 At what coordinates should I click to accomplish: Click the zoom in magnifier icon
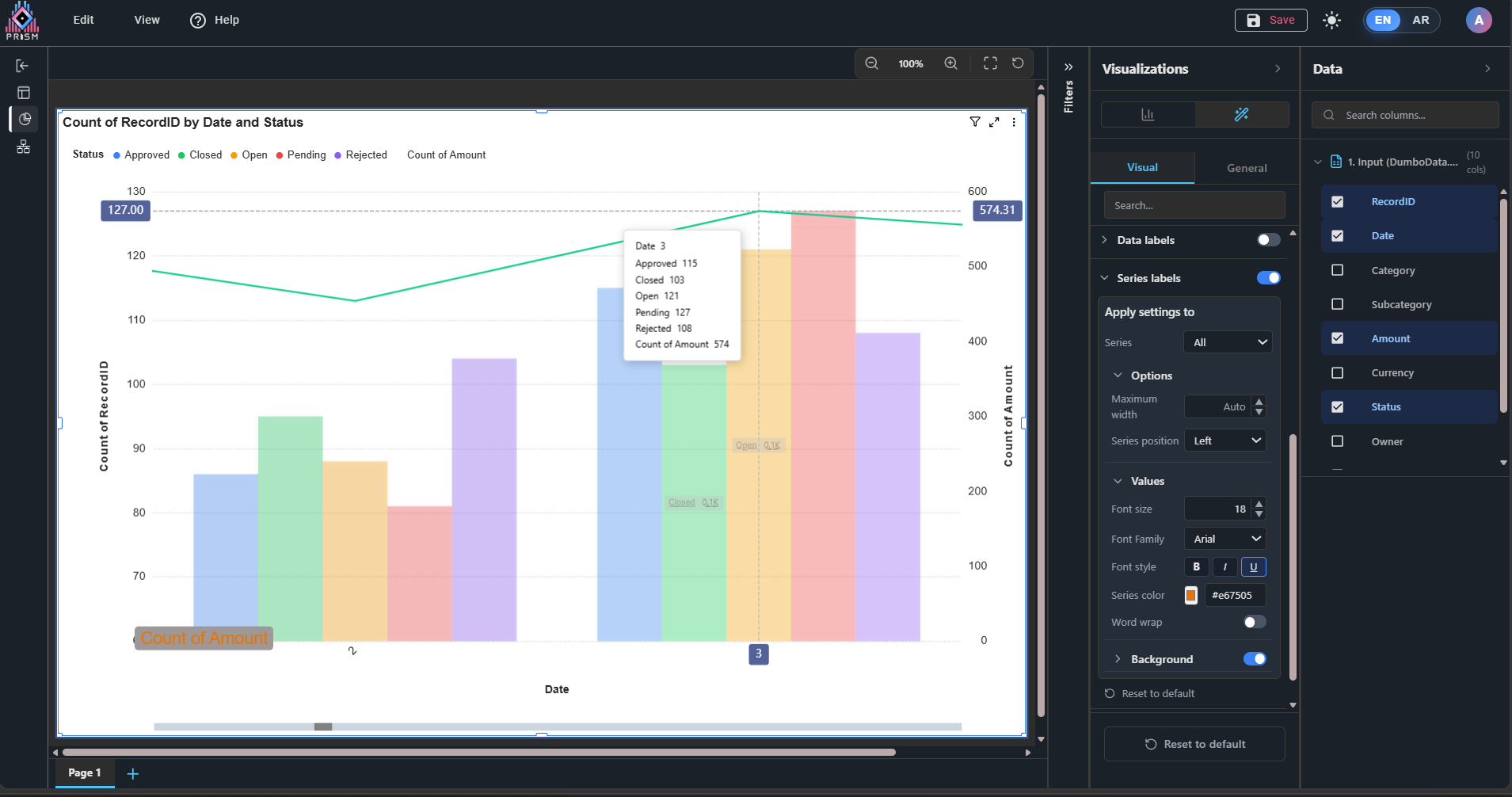pos(950,63)
